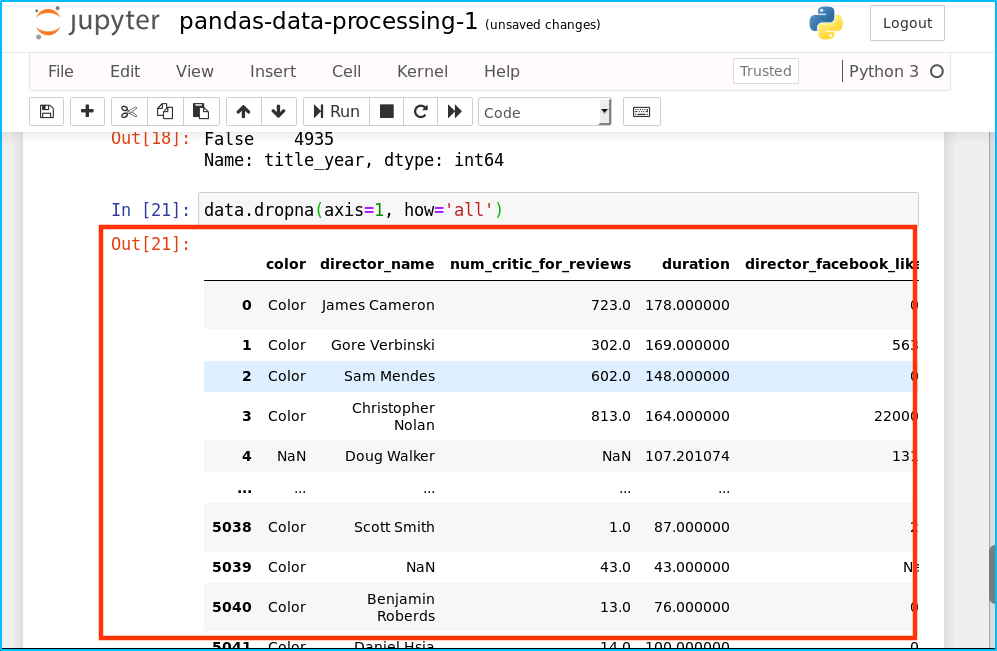997x651 pixels.
Task: Click the Jupyter logo
Action: (x=97, y=23)
